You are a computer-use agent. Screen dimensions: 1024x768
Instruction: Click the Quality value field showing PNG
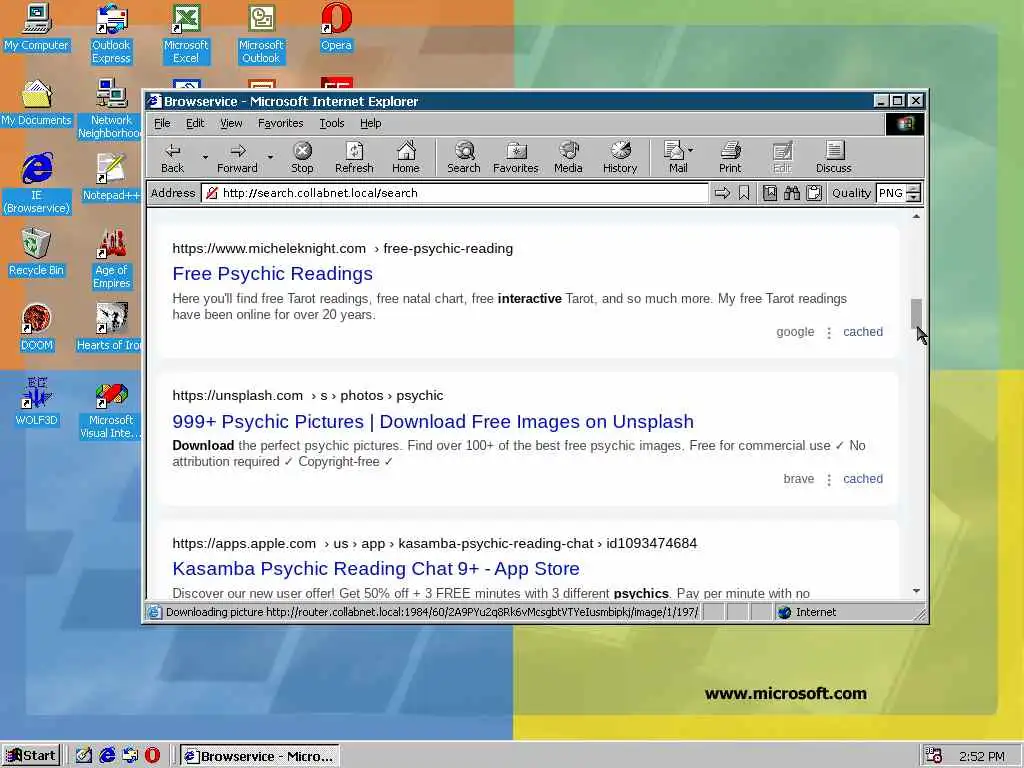click(x=891, y=193)
